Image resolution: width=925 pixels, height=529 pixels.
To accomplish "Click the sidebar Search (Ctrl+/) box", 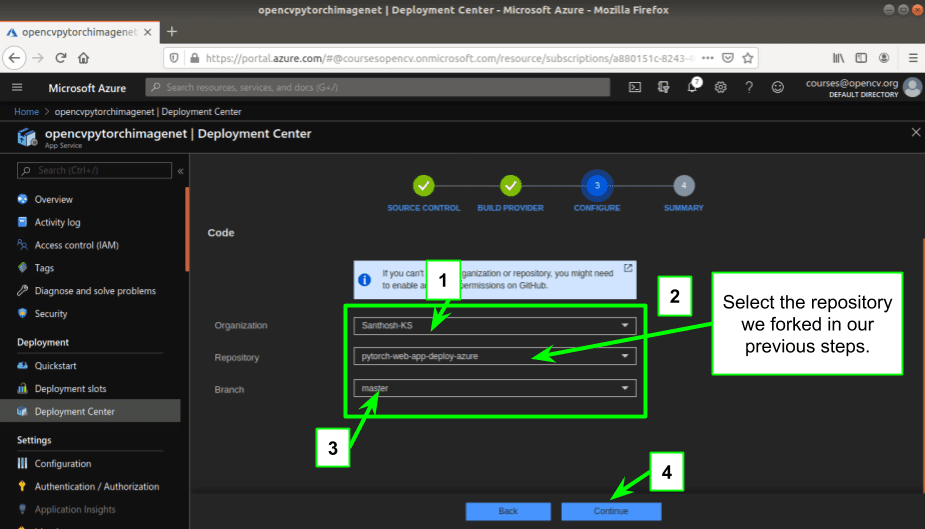I will click(94, 170).
